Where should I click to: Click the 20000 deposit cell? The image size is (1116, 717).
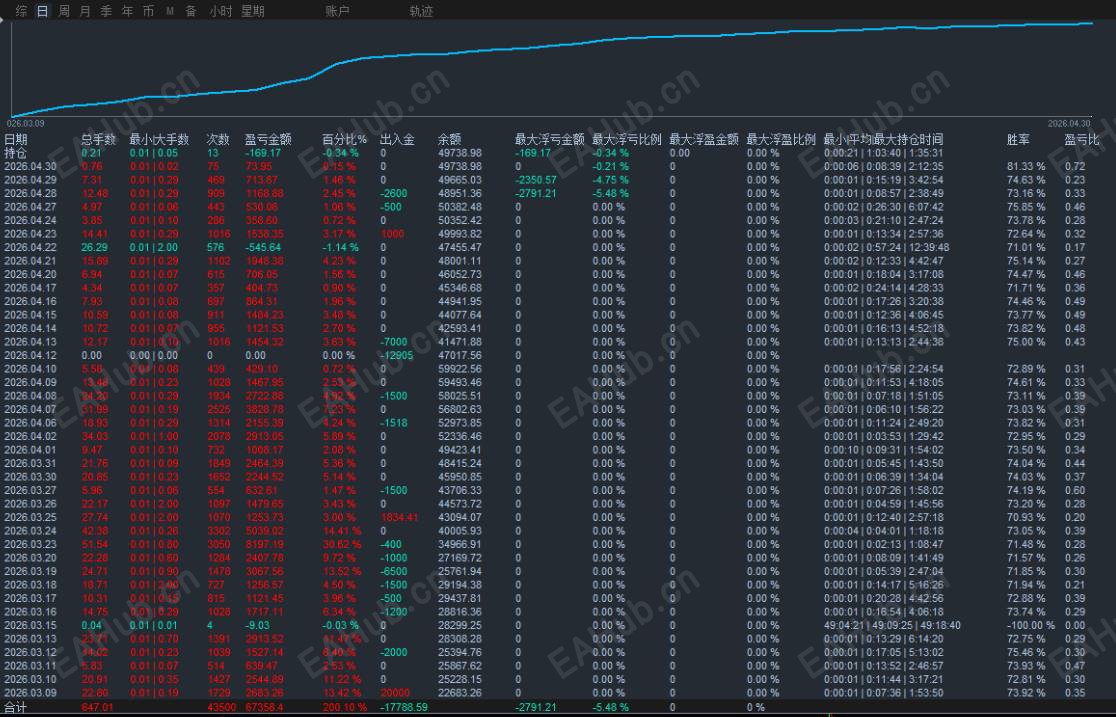pyautogui.click(x=395, y=693)
